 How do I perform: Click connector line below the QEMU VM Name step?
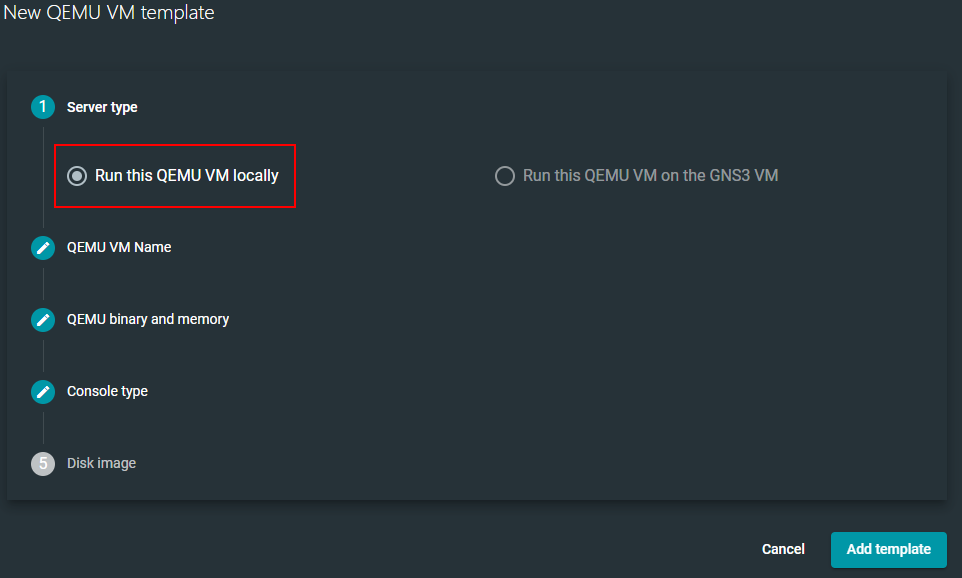click(43, 284)
